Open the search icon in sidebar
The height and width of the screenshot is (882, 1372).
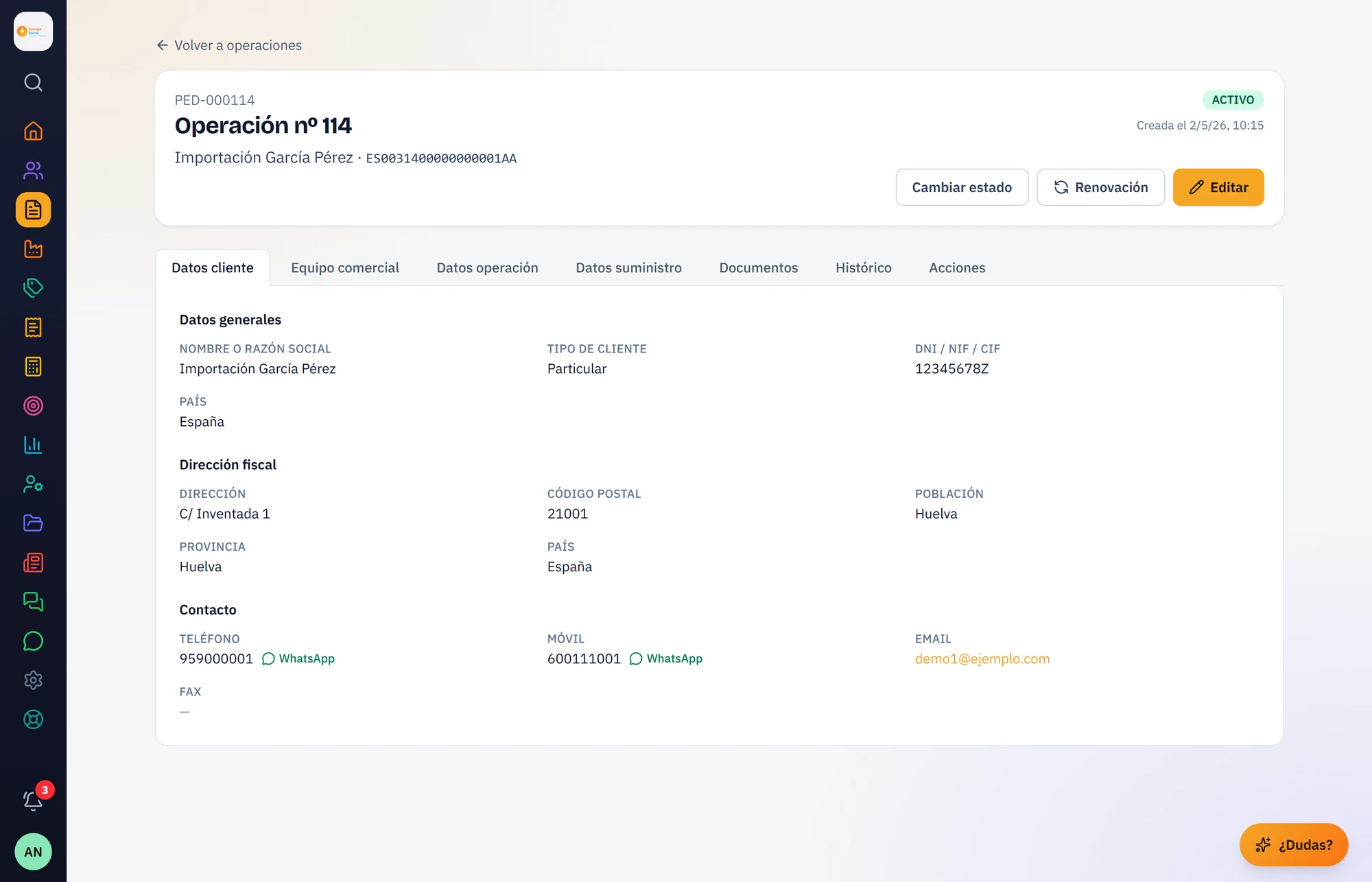pos(33,82)
